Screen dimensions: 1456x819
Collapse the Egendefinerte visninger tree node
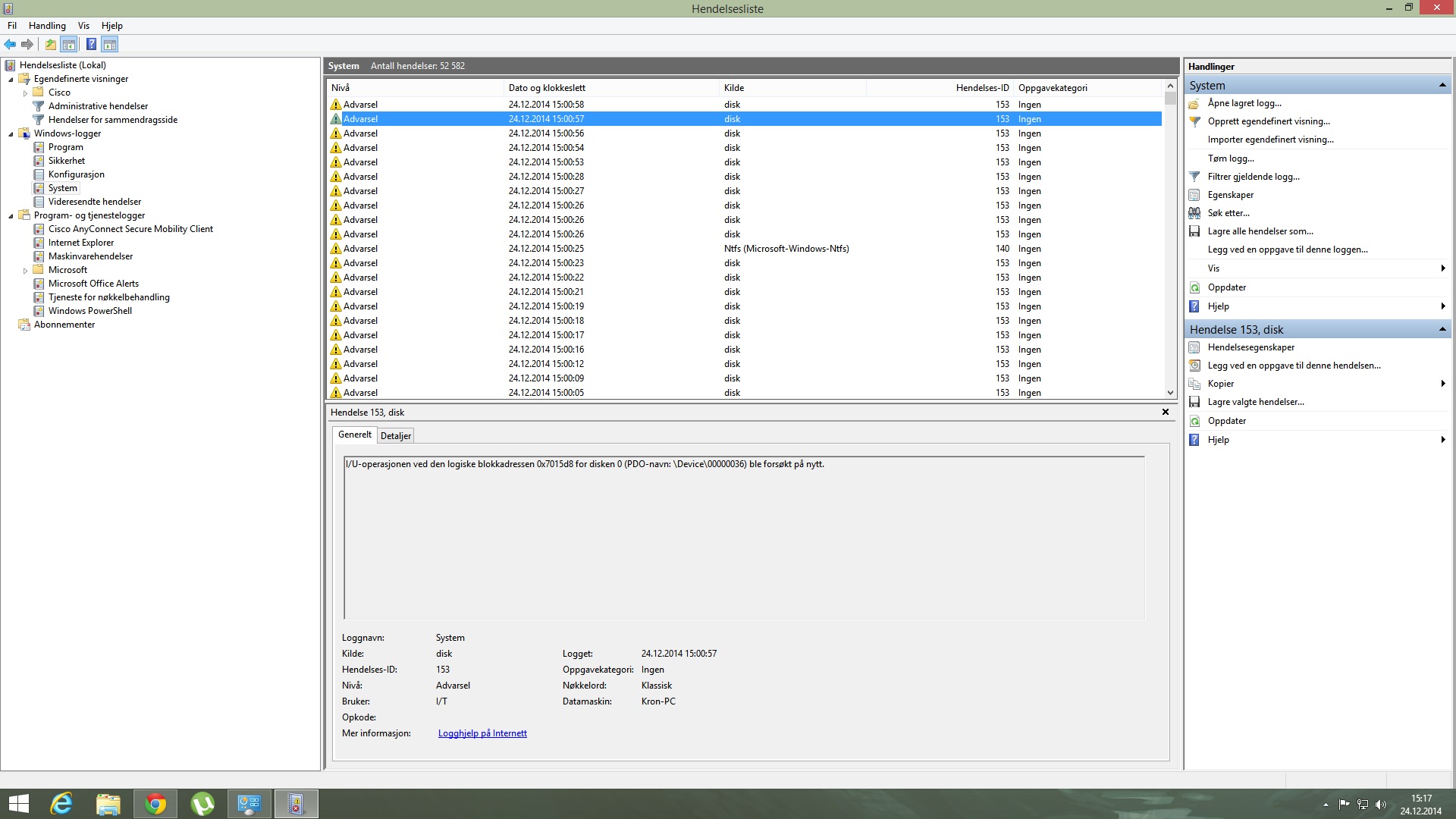(11, 80)
